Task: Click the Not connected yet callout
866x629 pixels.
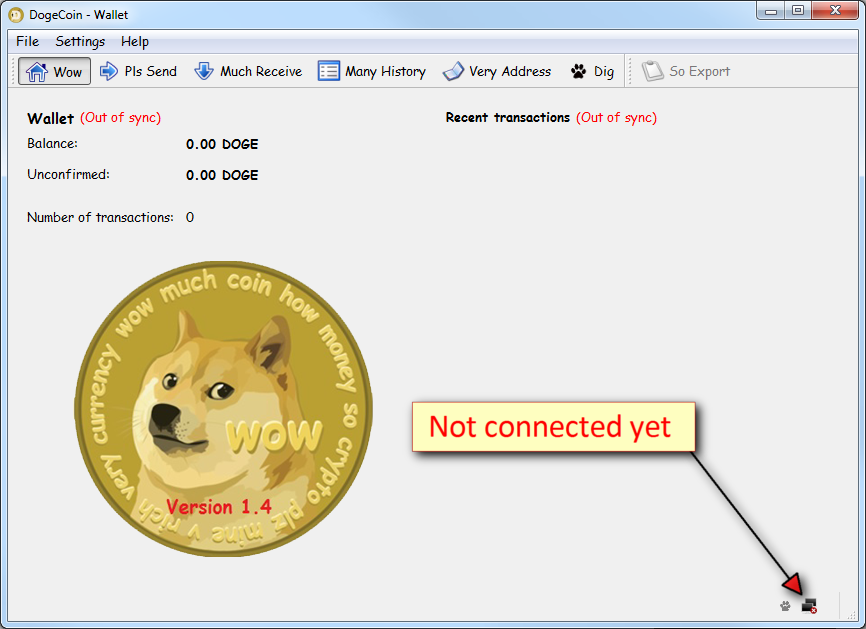Action: [553, 426]
